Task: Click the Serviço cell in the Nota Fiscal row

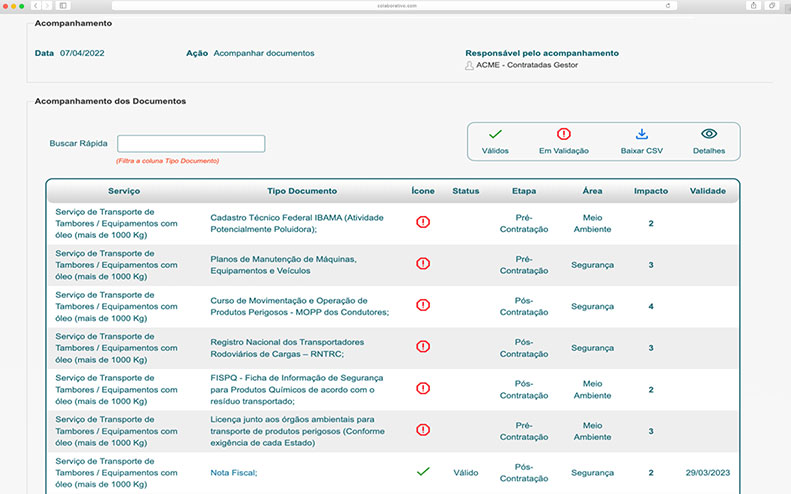Action: (x=117, y=473)
